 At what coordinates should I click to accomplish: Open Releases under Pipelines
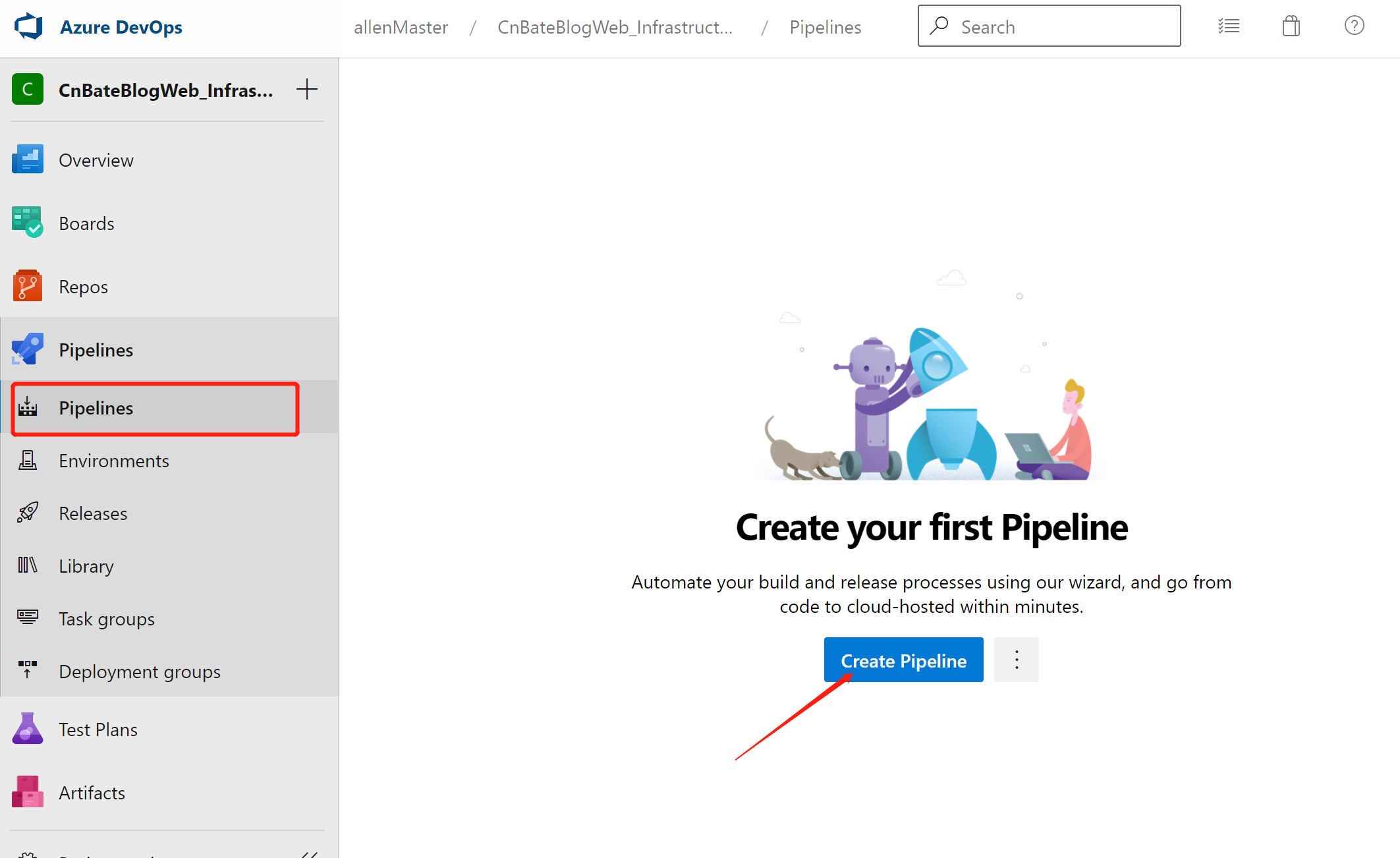169,513
